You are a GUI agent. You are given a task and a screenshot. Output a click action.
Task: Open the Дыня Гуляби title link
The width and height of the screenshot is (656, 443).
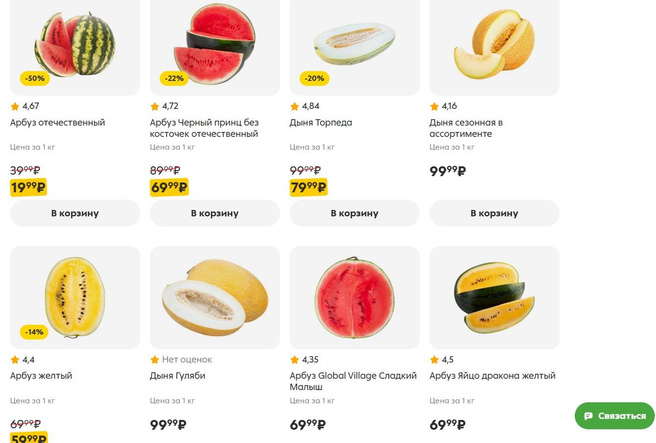pyautogui.click(x=177, y=376)
